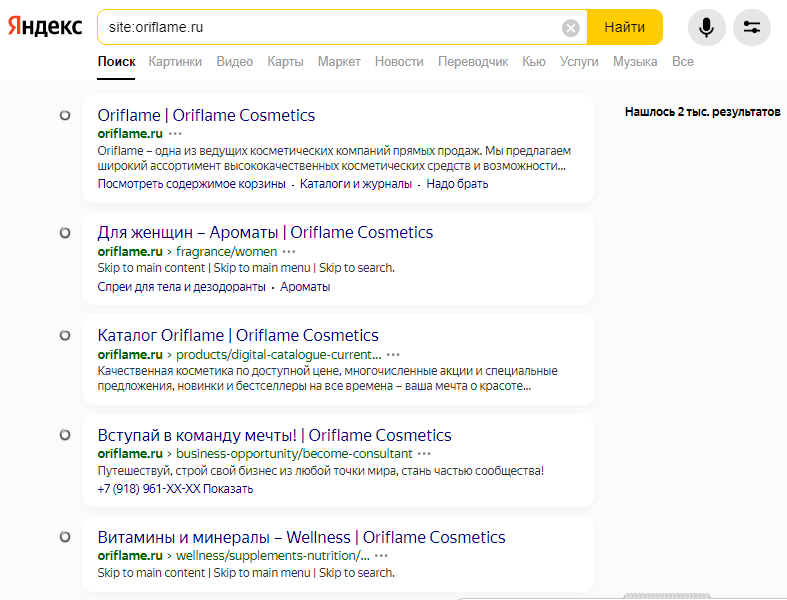Open three-dots menu next to digital-catalogue-current

tap(393, 354)
